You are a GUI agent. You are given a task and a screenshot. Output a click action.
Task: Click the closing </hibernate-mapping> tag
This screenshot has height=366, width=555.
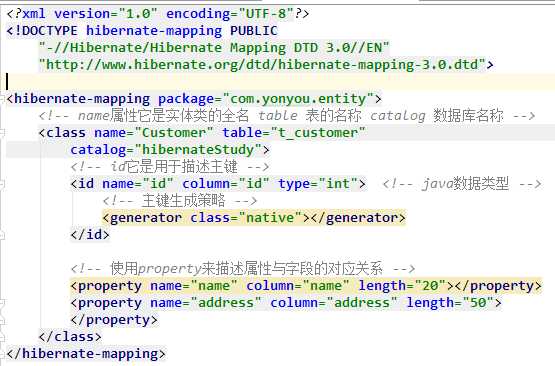tap(86, 354)
